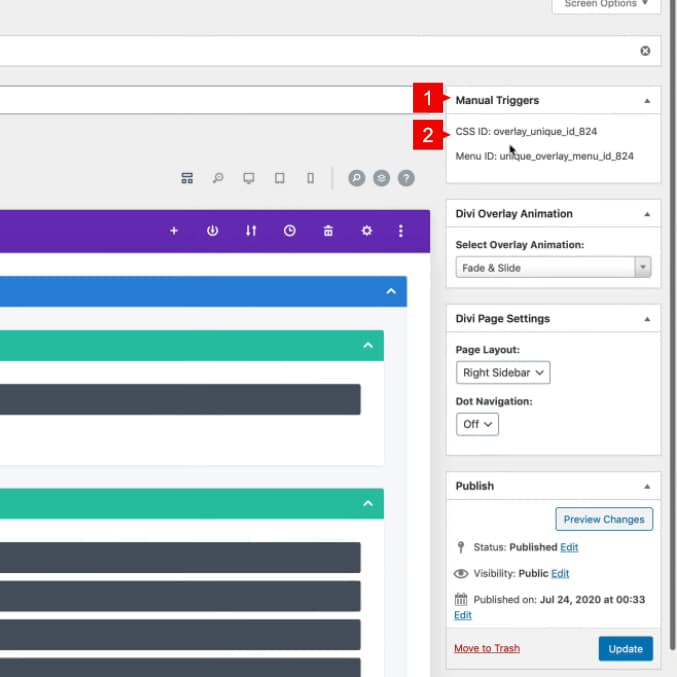This screenshot has width=677, height=677.
Task: Click the plus icon in purple bar
Action: point(174,231)
